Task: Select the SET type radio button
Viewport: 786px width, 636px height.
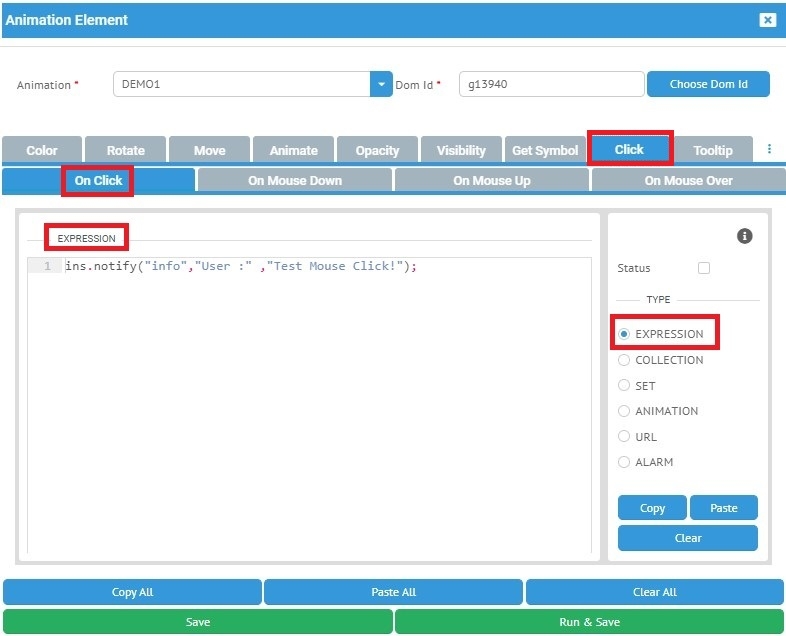Action: [625, 385]
